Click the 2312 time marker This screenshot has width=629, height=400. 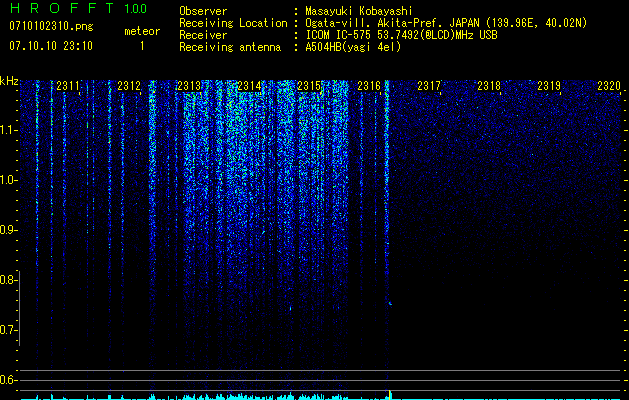pyautogui.click(x=129, y=85)
